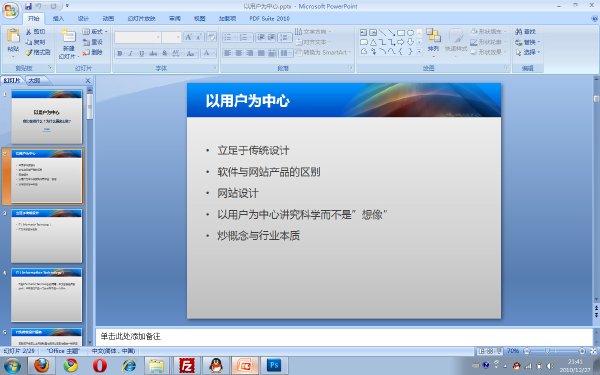Viewport: 600px width, 375px height.
Task: Open the Arrange (排列) icon
Action: tap(434, 35)
